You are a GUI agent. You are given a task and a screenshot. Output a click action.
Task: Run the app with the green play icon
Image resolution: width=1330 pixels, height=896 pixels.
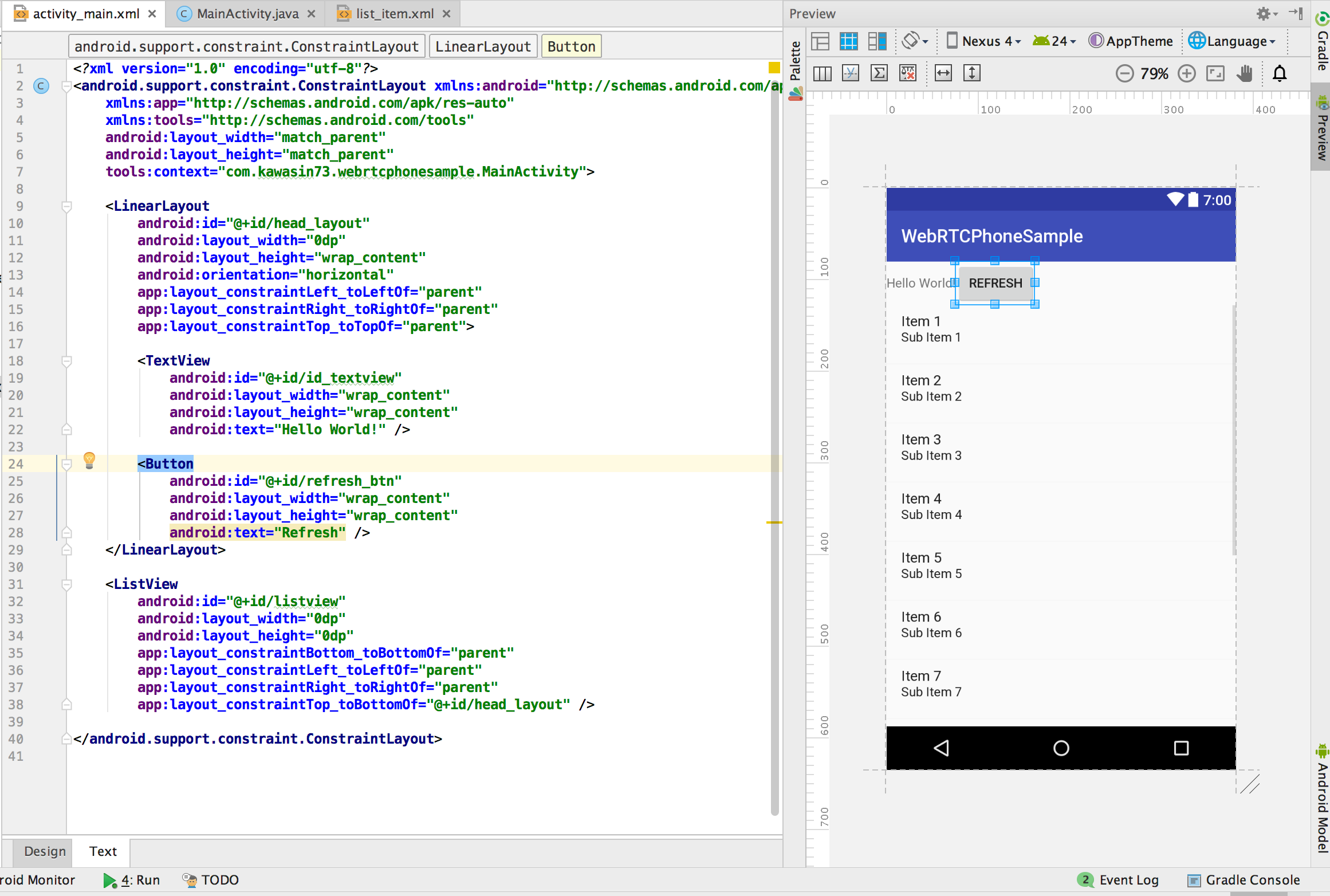(x=110, y=880)
